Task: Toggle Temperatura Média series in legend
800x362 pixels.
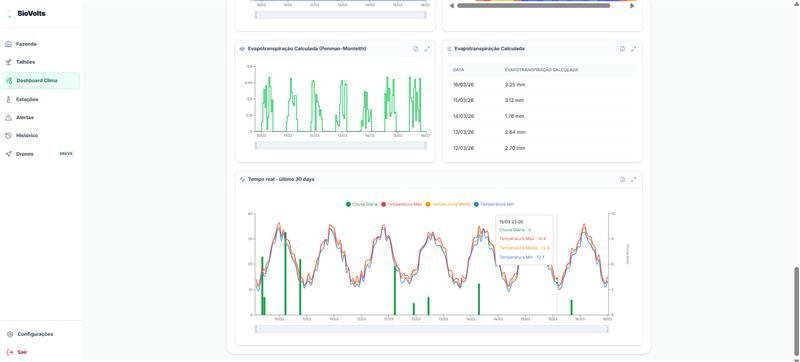Action: 448,204
